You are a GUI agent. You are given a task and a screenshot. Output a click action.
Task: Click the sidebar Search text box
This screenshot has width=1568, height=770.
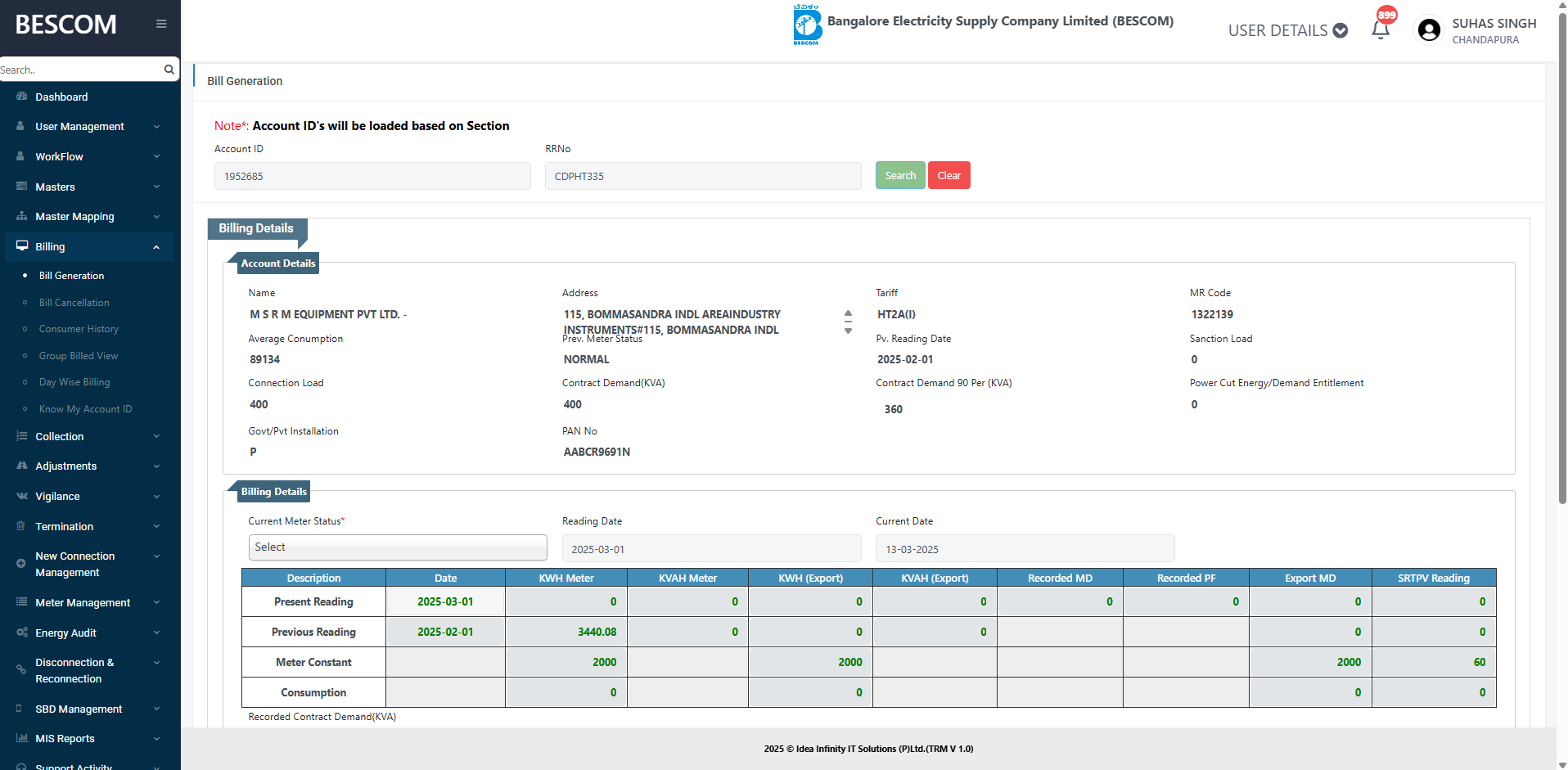click(82, 70)
